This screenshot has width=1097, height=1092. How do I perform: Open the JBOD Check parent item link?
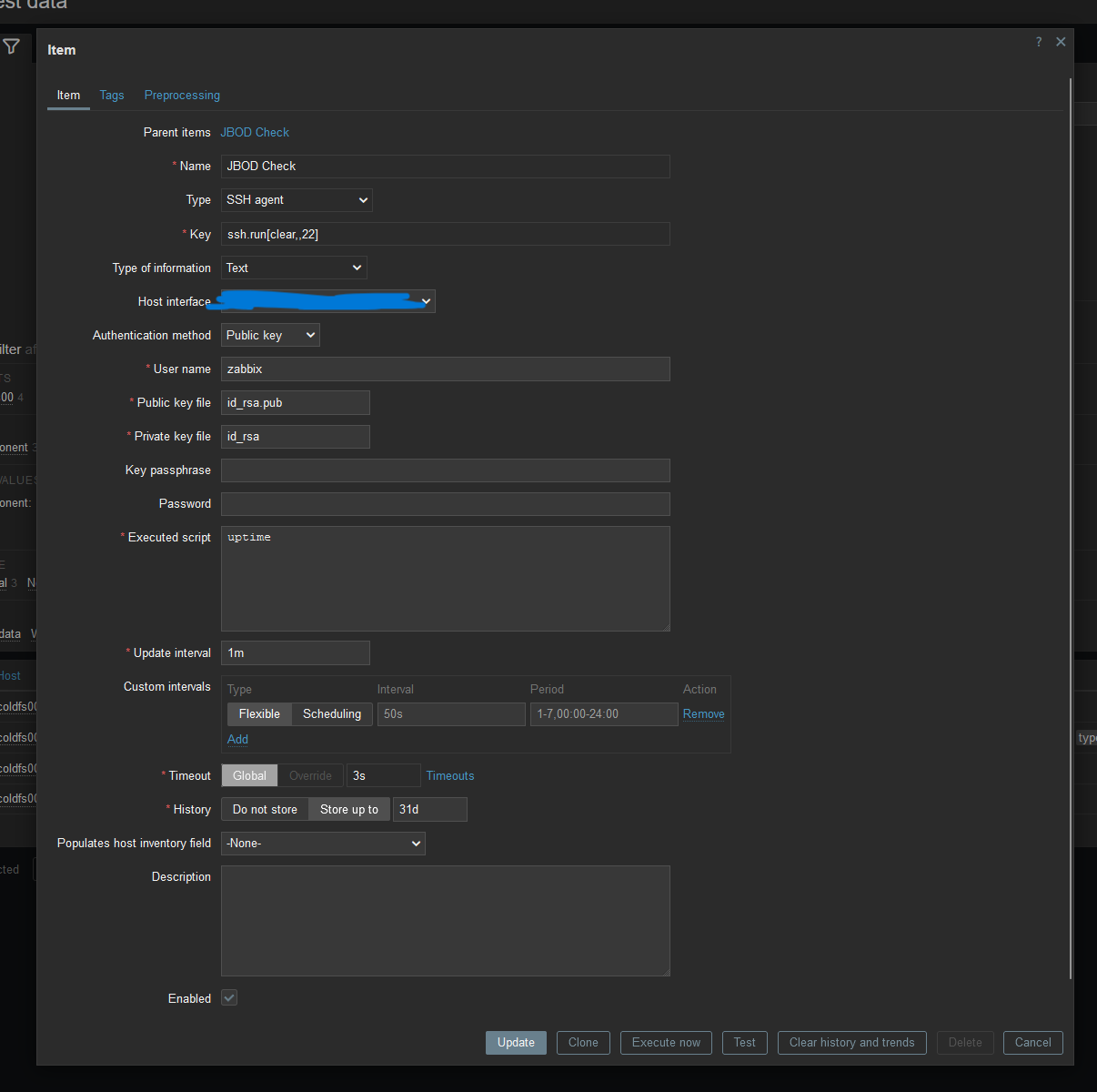coord(255,133)
